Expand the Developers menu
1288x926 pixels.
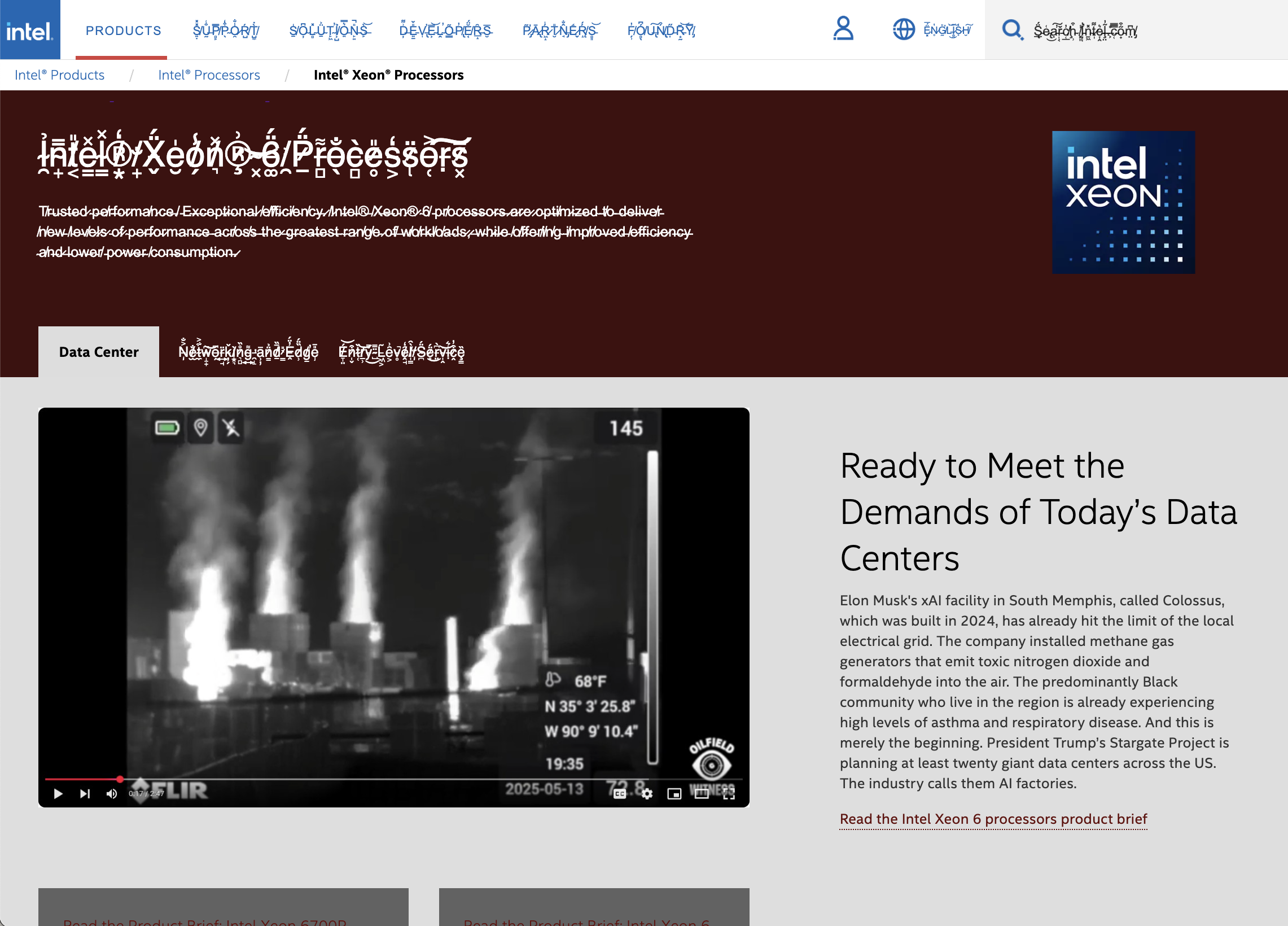[446, 30]
